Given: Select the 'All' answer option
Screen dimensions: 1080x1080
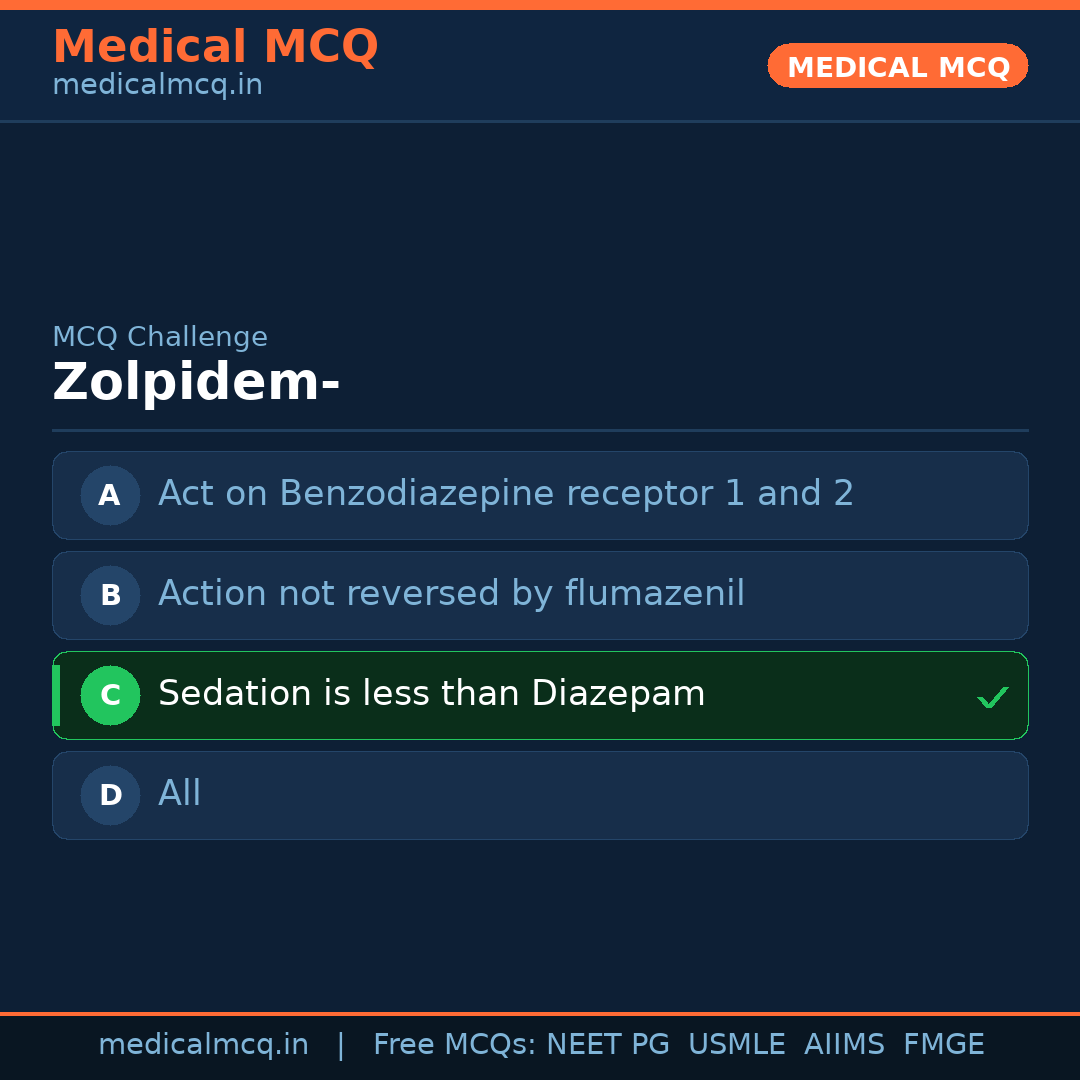Looking at the screenshot, I should point(180,794).
